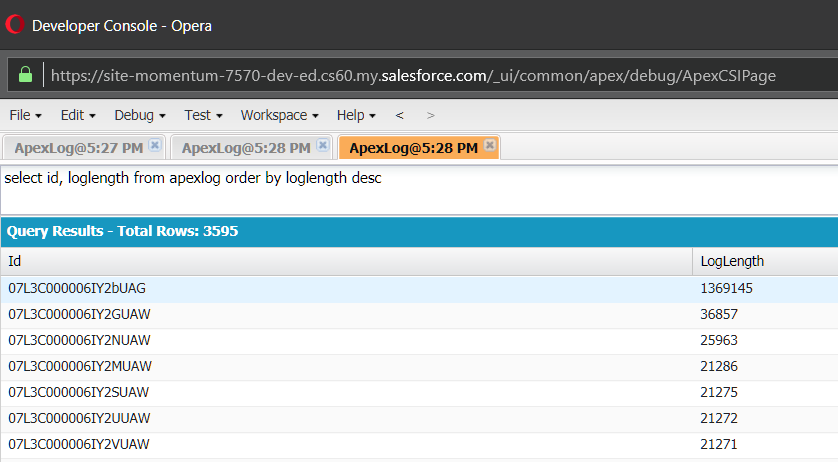Click the Salesforce URL in address bar
Image resolution: width=838 pixels, height=462 pixels.
pyautogui.click(x=413, y=75)
